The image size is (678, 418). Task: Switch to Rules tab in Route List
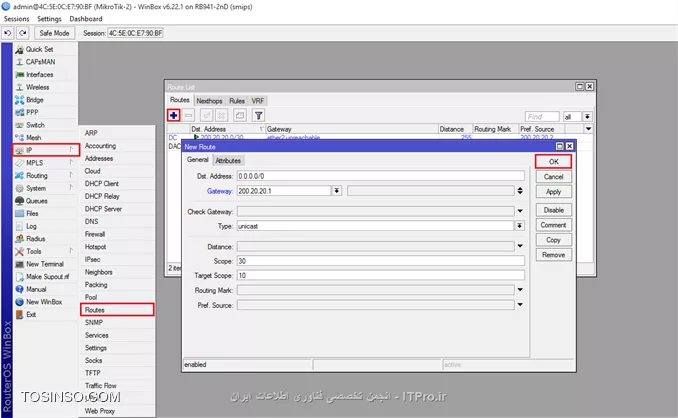[x=237, y=101]
